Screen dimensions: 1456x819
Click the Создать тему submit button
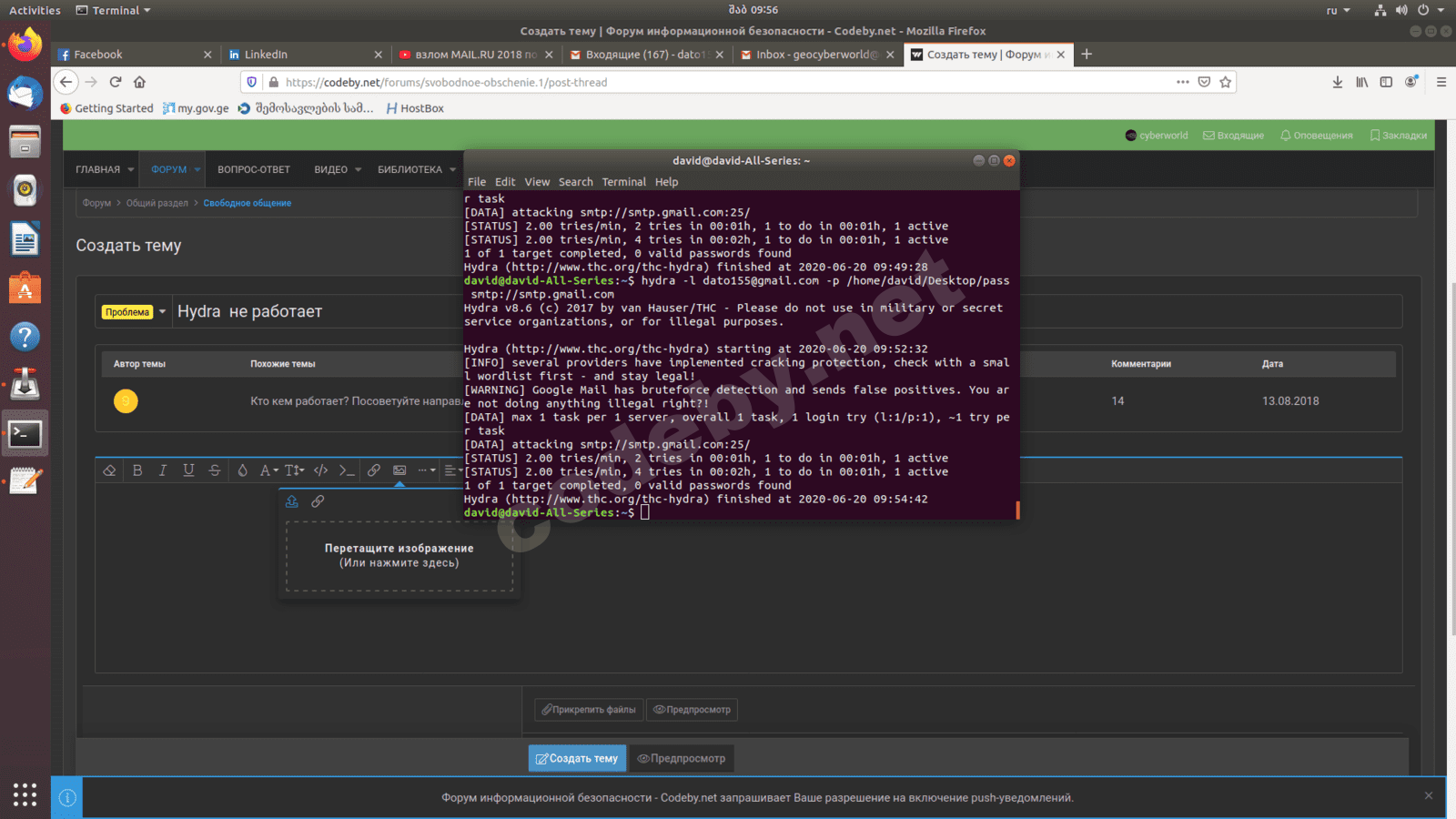click(x=576, y=758)
